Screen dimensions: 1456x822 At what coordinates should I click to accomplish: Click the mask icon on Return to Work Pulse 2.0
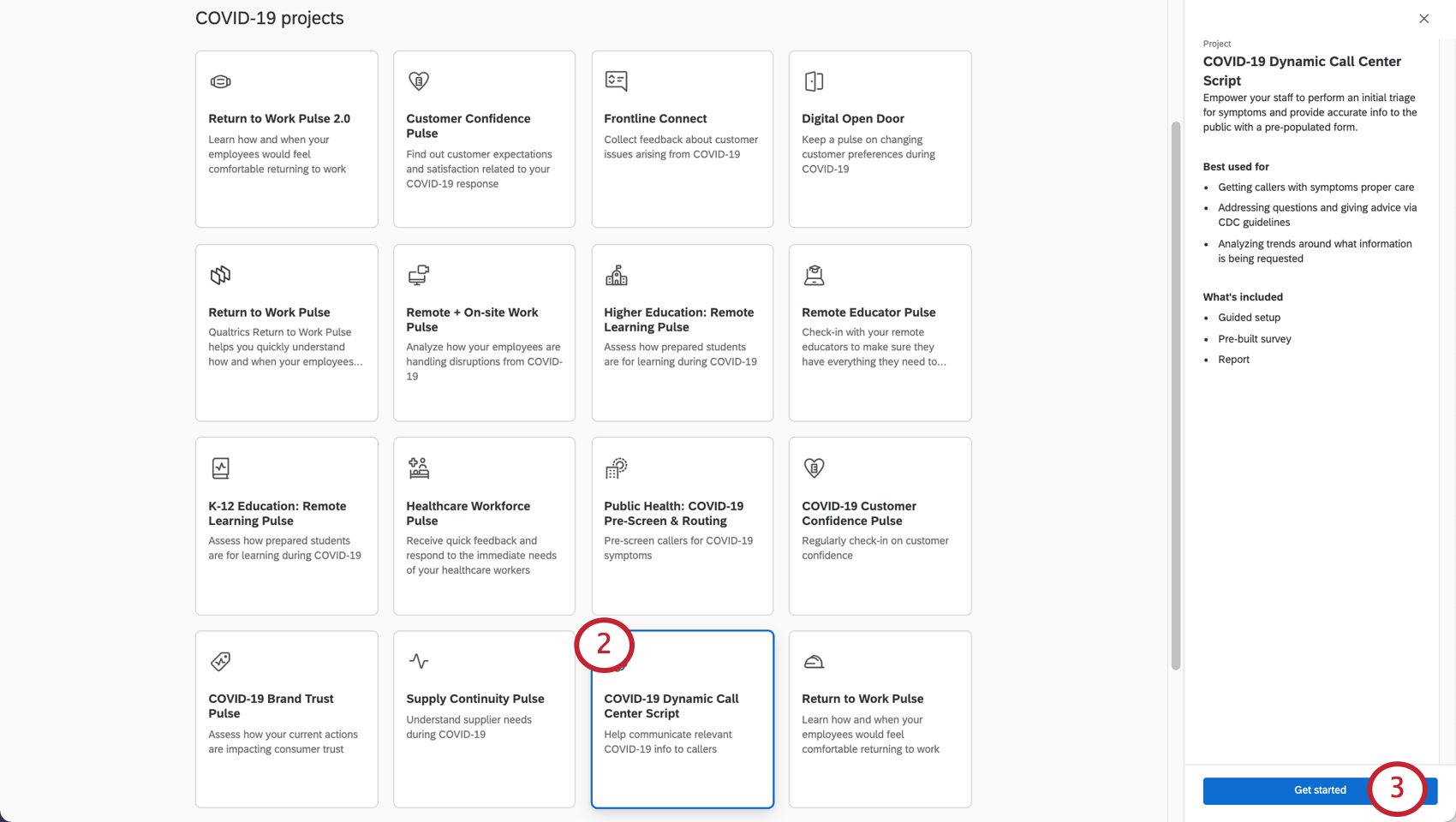pyautogui.click(x=220, y=81)
